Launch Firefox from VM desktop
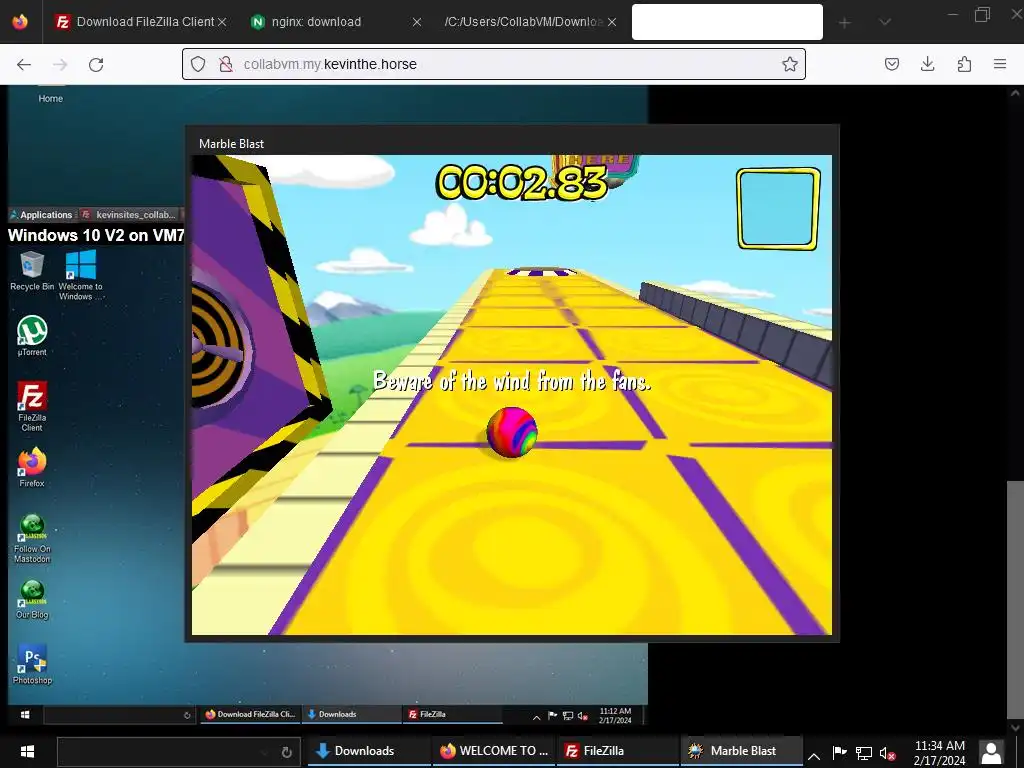This screenshot has width=1024, height=768. coord(32,468)
